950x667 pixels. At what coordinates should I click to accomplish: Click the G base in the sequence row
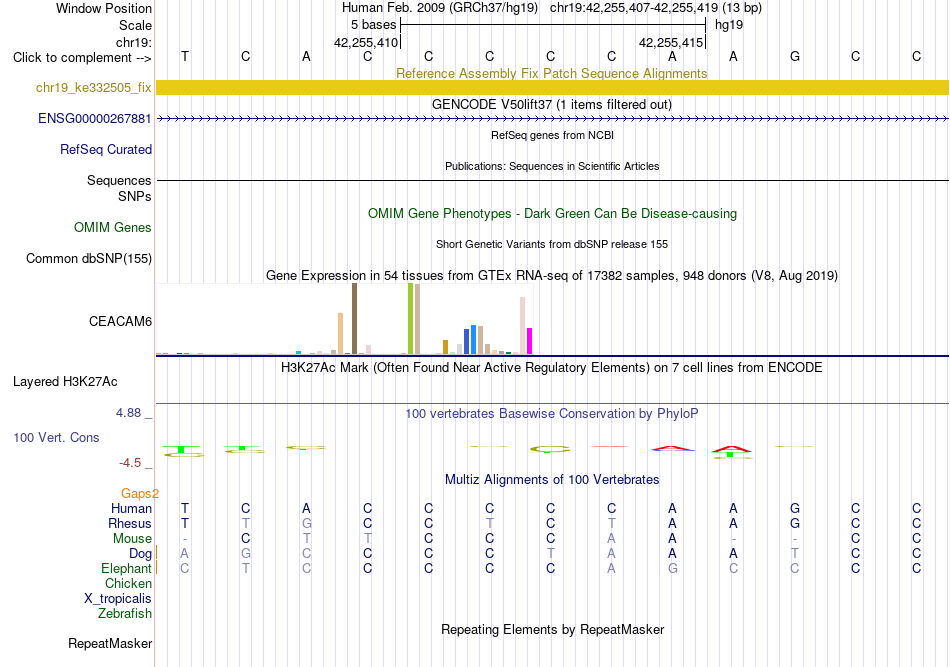795,57
